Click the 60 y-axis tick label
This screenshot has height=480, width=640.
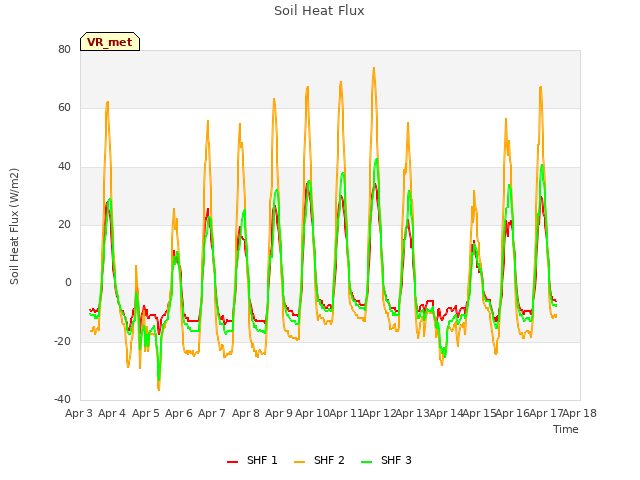click(64, 108)
